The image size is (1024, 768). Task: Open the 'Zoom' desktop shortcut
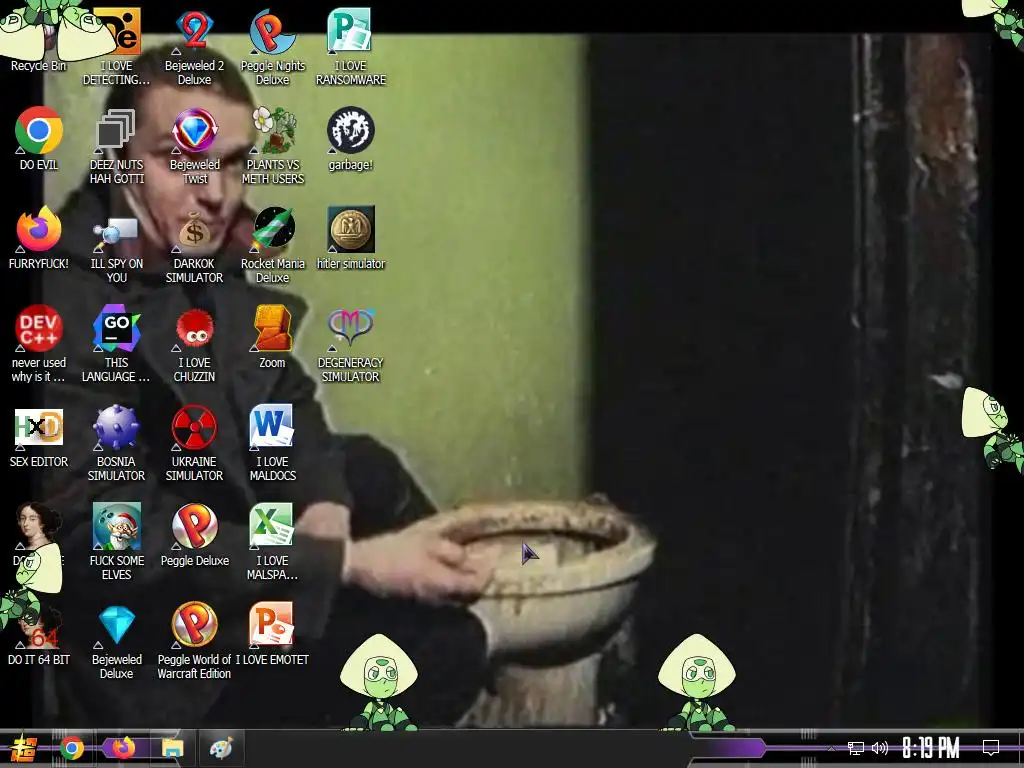tap(272, 337)
